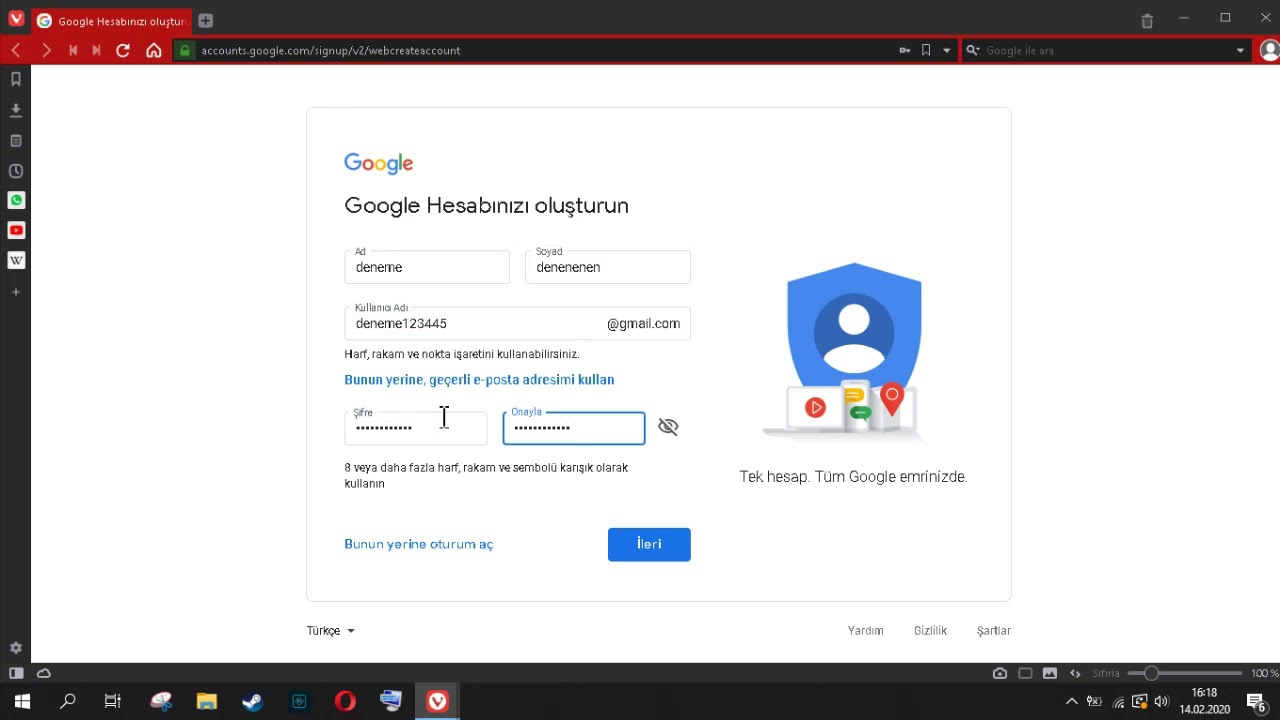The height and width of the screenshot is (720, 1280).
Task: Click the rewind history button
Action: [x=72, y=50]
